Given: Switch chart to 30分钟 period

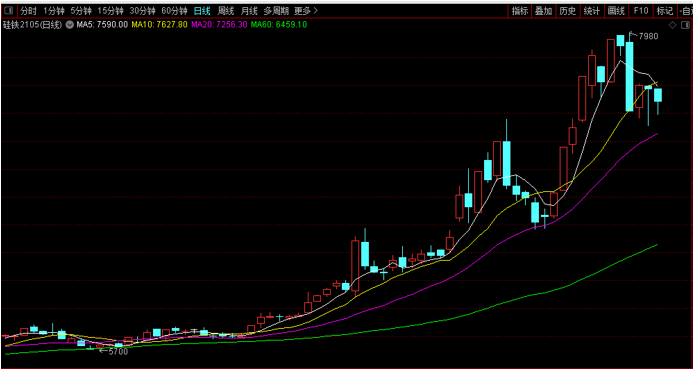Looking at the screenshot, I should click(142, 11).
